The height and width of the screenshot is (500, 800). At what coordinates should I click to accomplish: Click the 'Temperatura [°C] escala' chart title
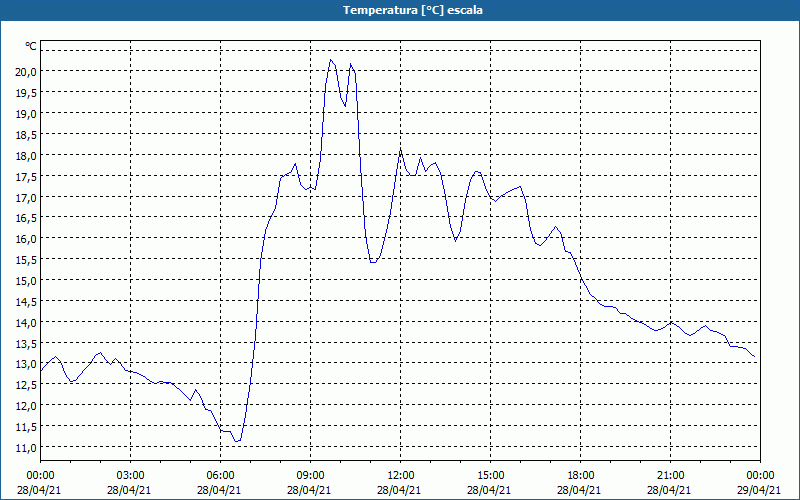pyautogui.click(x=413, y=10)
